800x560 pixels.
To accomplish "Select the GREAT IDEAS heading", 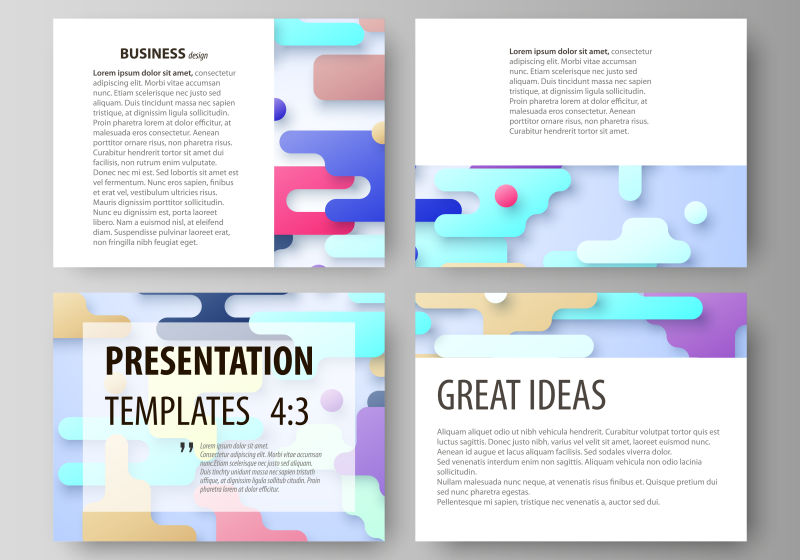I will 521,395.
